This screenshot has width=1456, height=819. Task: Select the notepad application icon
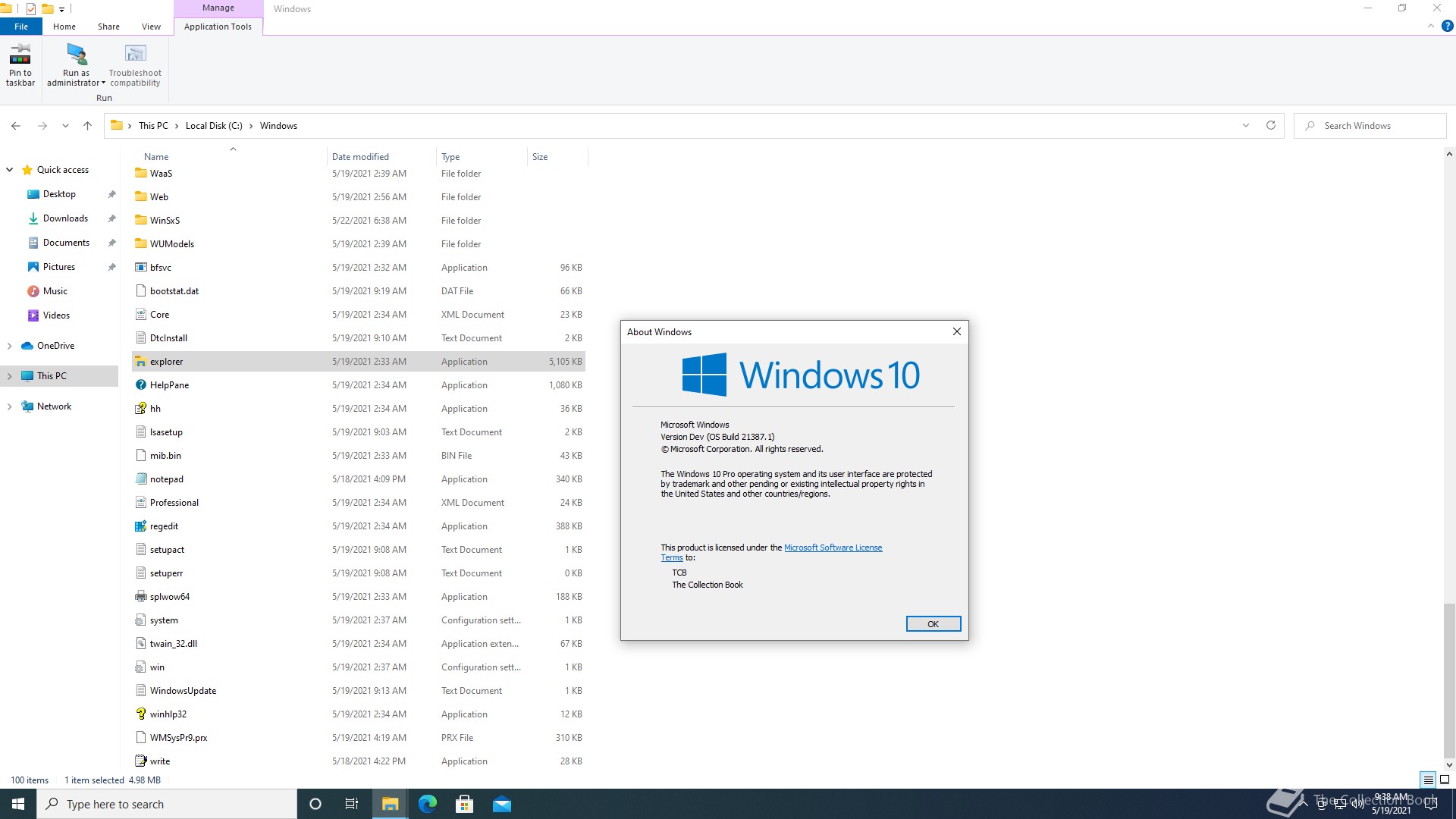(x=140, y=479)
